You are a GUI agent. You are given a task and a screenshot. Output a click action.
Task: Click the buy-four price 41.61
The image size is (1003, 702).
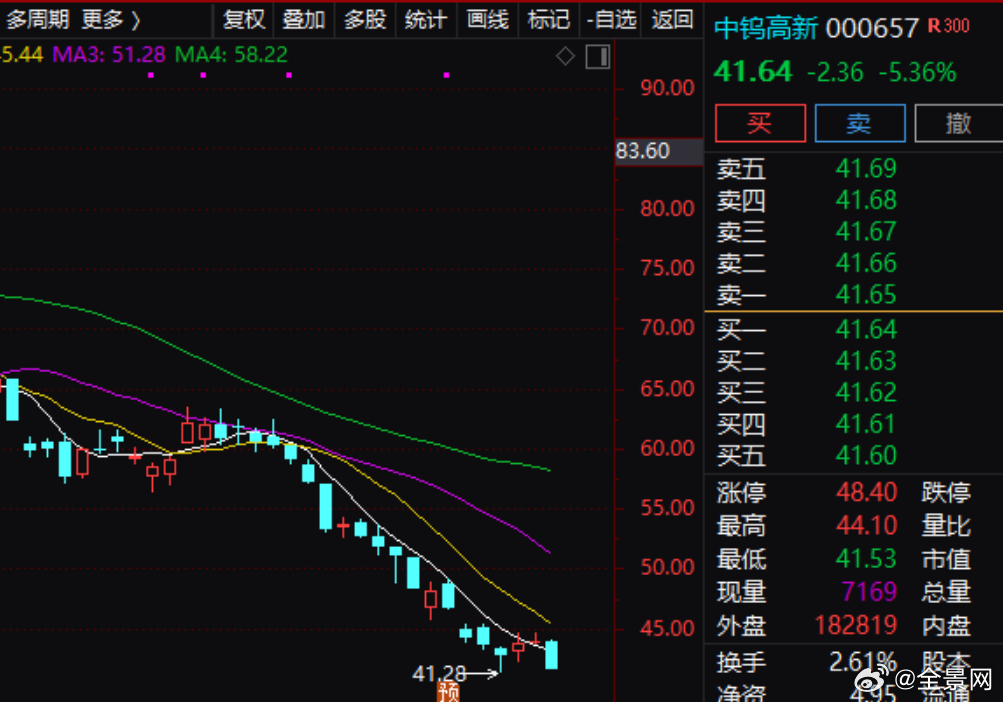tap(866, 424)
